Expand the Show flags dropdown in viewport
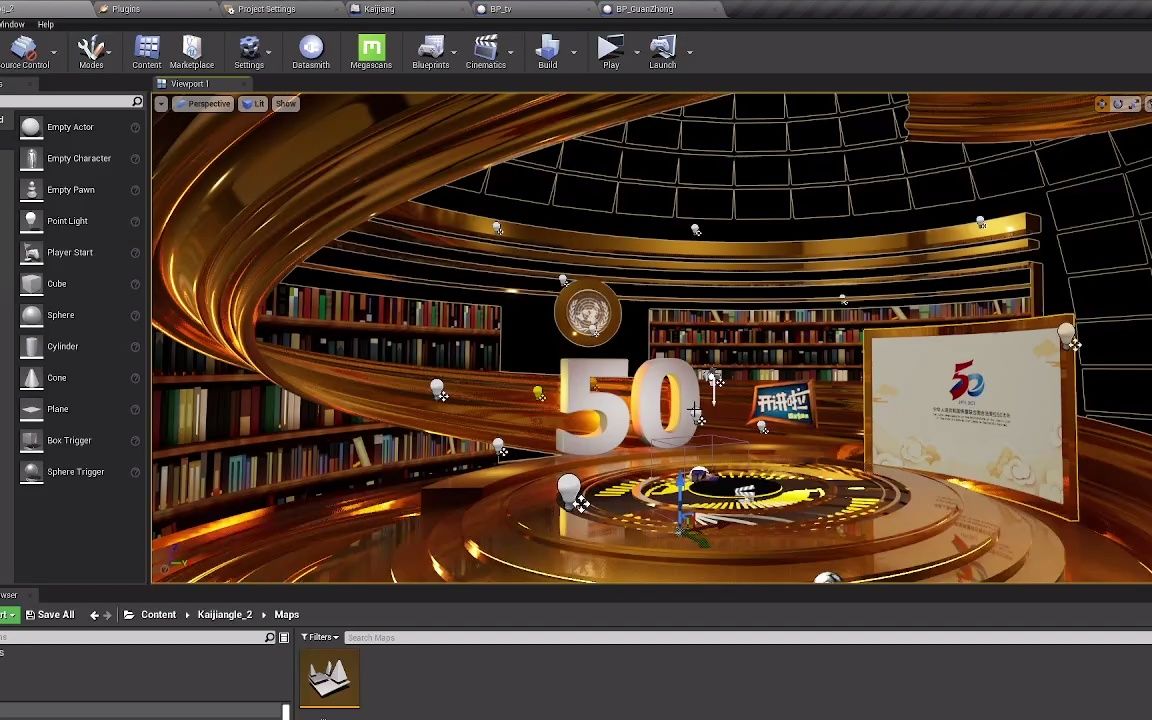Viewport: 1152px width, 720px height. tap(285, 103)
